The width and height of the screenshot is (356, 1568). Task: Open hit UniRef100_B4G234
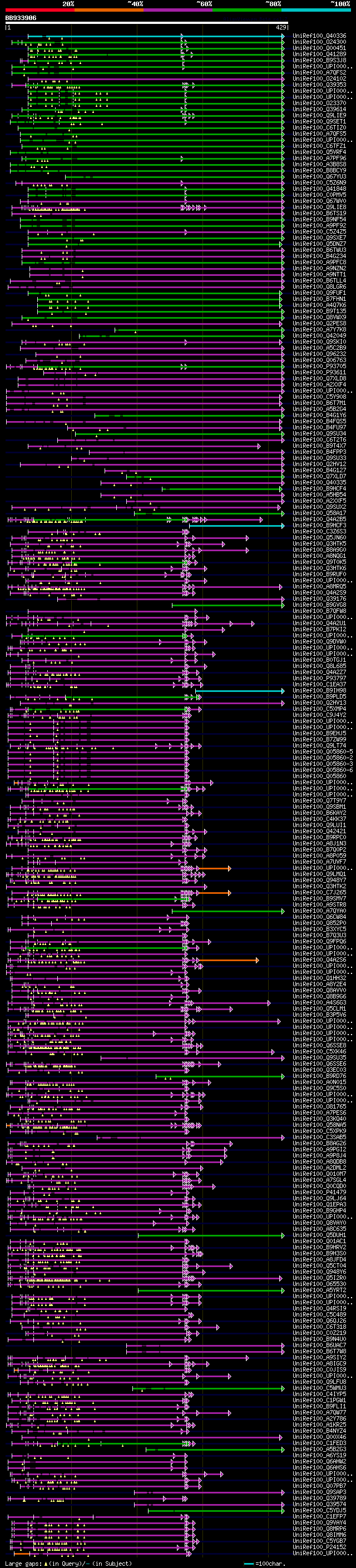[x=319, y=256]
